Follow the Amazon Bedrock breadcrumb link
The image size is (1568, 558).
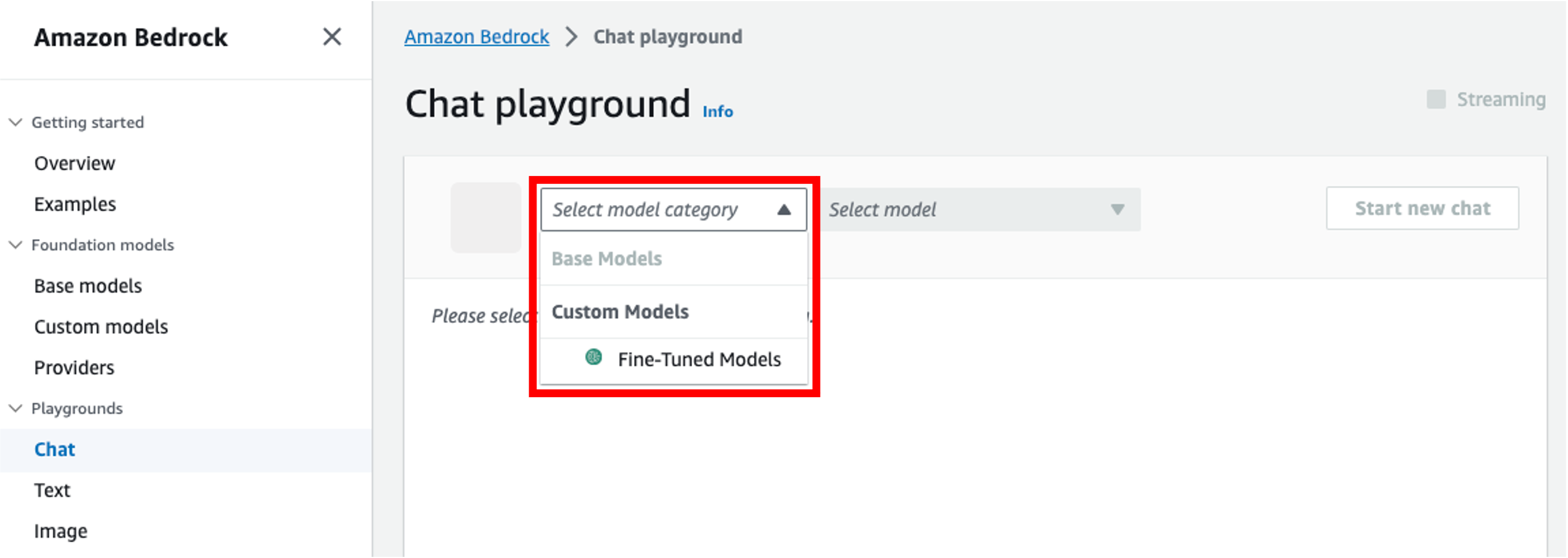pyautogui.click(x=477, y=37)
